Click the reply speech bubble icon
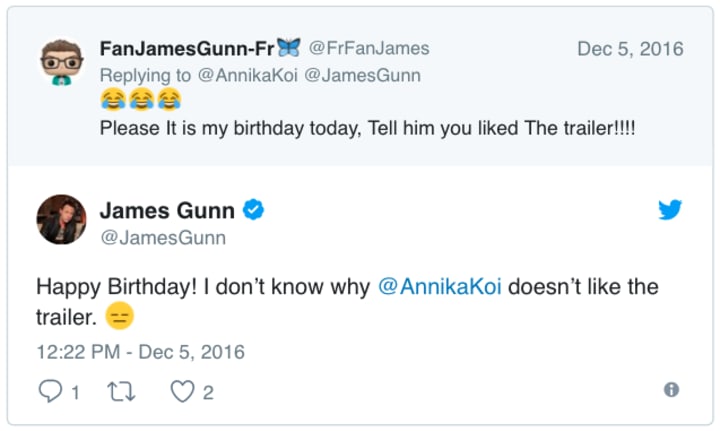This screenshot has width=720, height=431. [50, 391]
